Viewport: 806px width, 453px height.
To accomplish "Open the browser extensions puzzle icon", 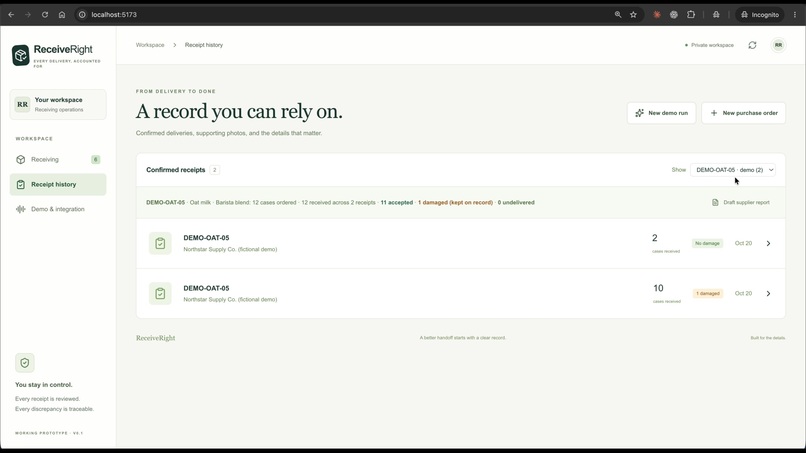I will coord(691,15).
